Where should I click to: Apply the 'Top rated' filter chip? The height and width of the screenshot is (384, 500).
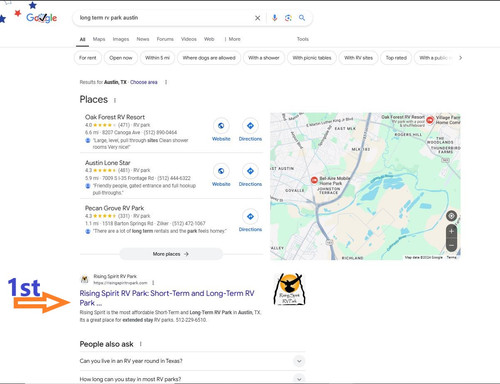(396, 58)
